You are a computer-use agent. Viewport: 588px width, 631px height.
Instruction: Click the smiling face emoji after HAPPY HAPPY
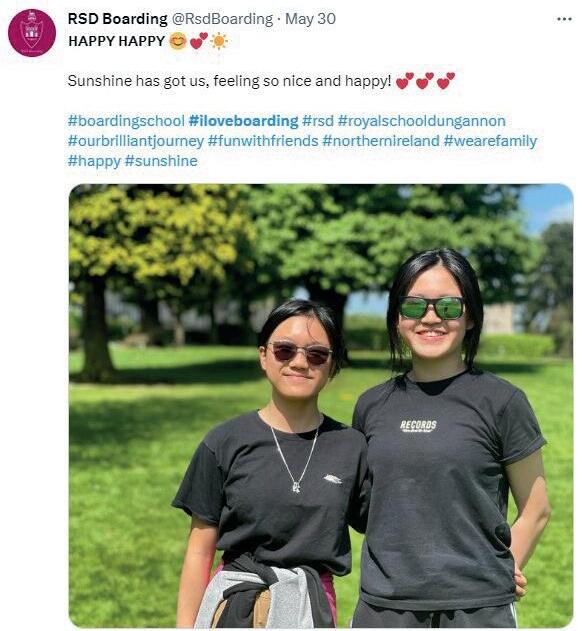pos(177,41)
